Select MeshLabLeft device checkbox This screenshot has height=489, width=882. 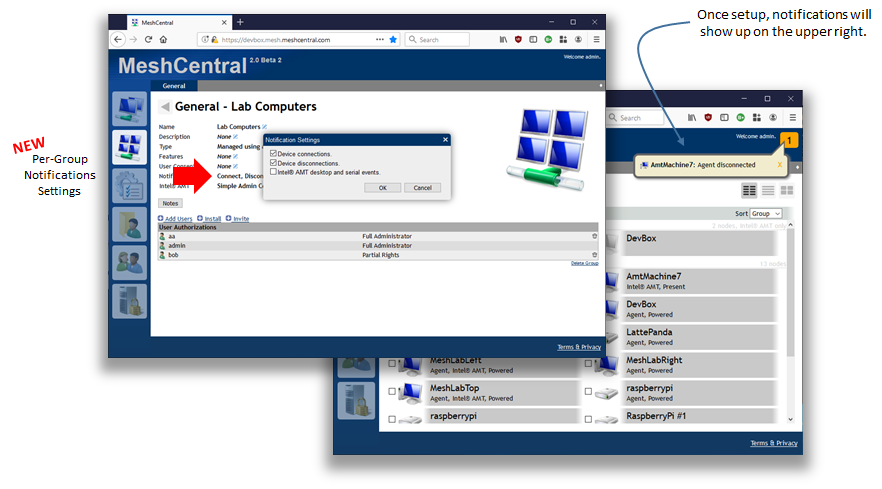[x=392, y=364]
